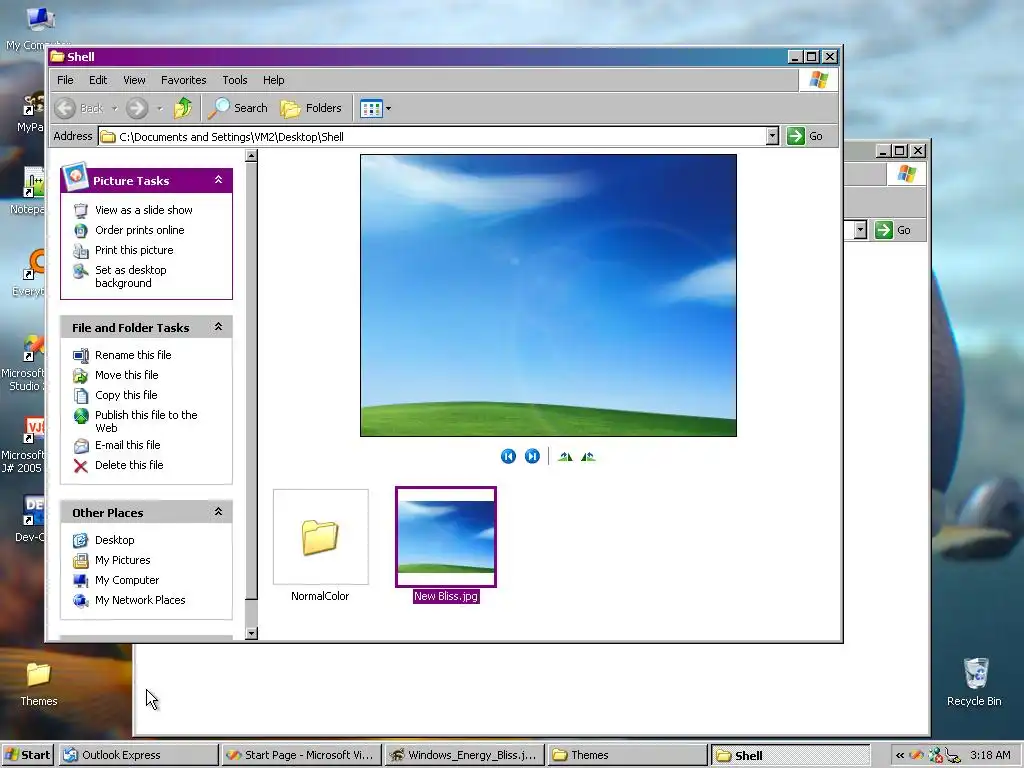Click the Shell title bar folder icon
Viewport: 1024px width, 768px height.
[x=57, y=57]
